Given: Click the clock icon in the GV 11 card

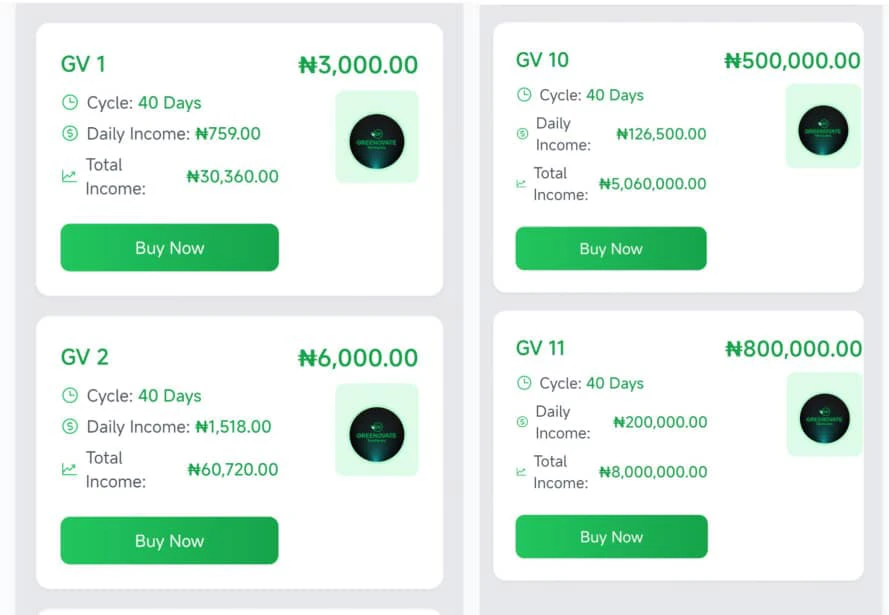Looking at the screenshot, I should pyautogui.click(x=524, y=383).
